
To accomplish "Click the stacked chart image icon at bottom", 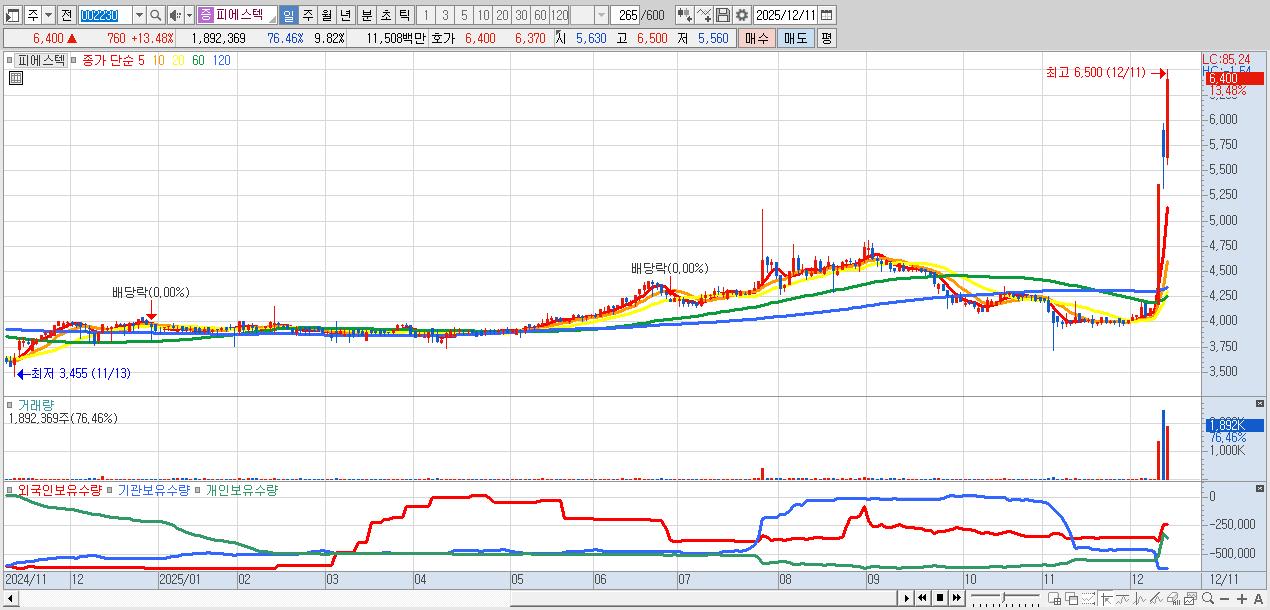I will click(x=1190, y=598).
